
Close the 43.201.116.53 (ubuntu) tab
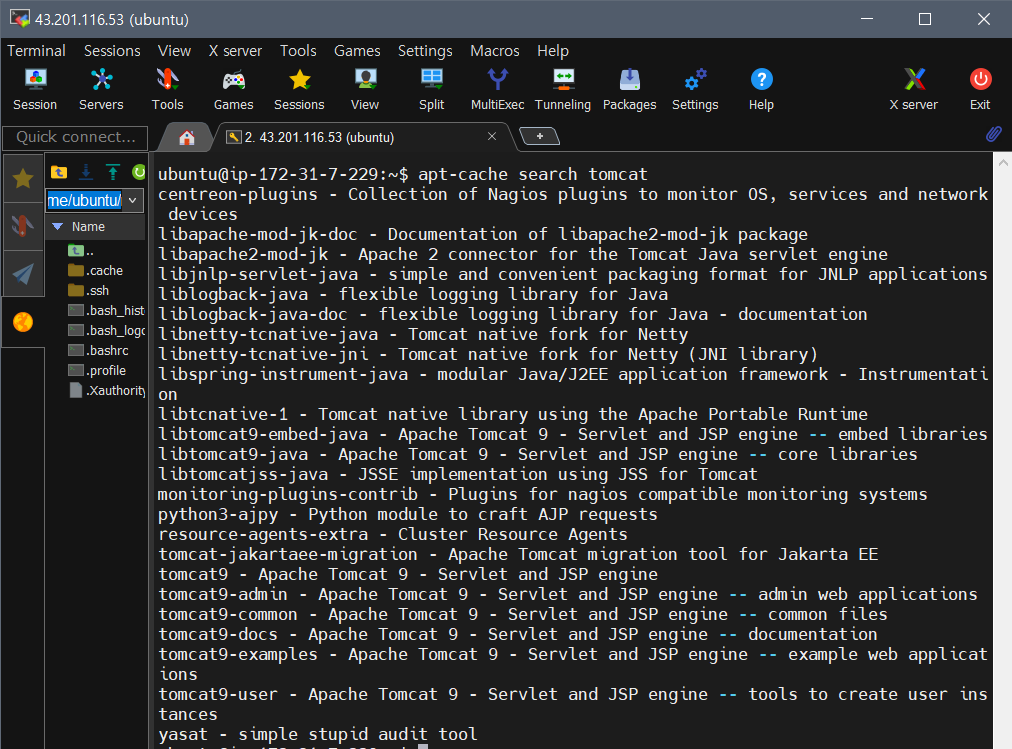point(492,136)
